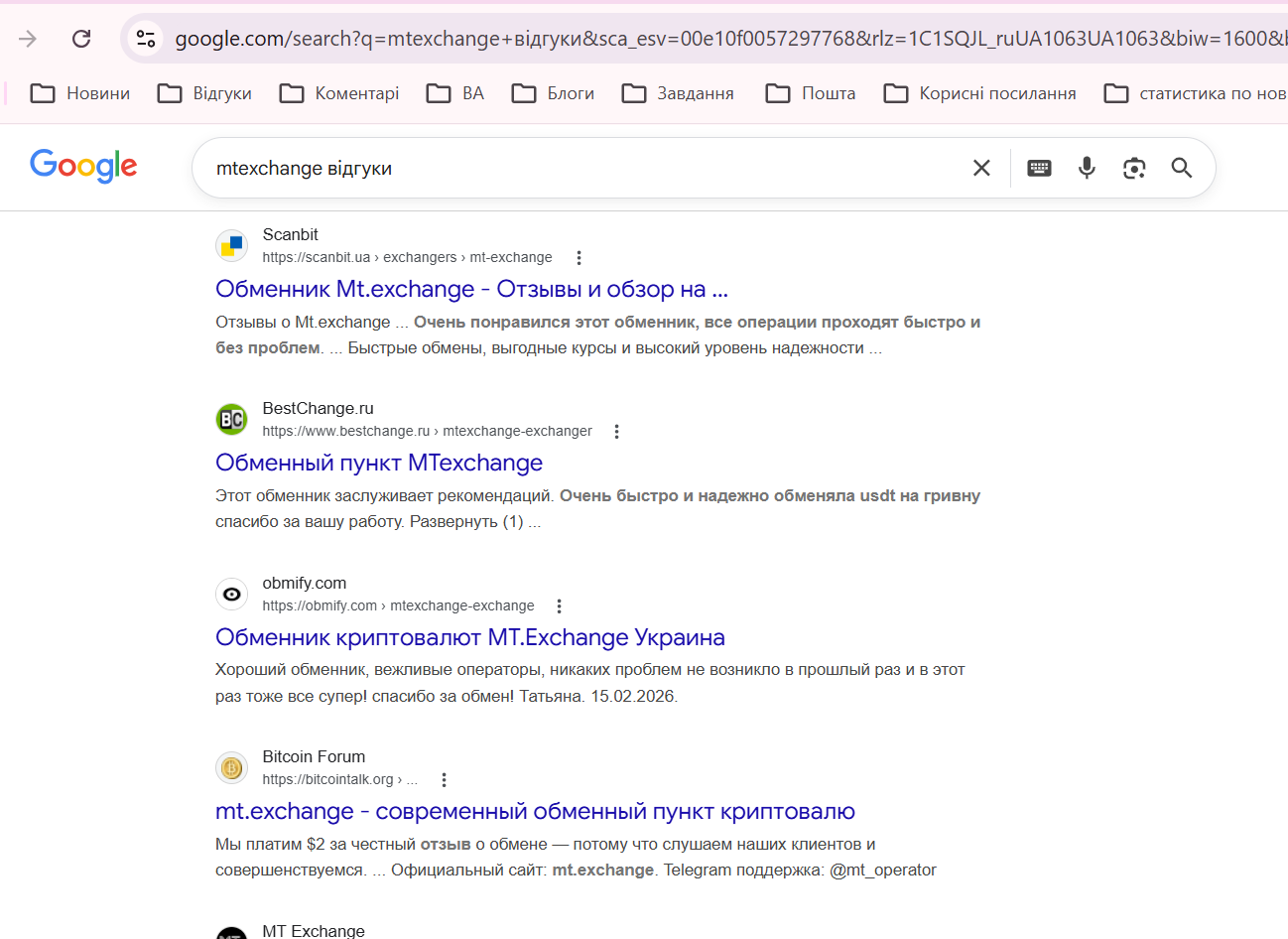1288x939 pixels.
Task: Click the Scanbit site favicon
Action: 231,245
